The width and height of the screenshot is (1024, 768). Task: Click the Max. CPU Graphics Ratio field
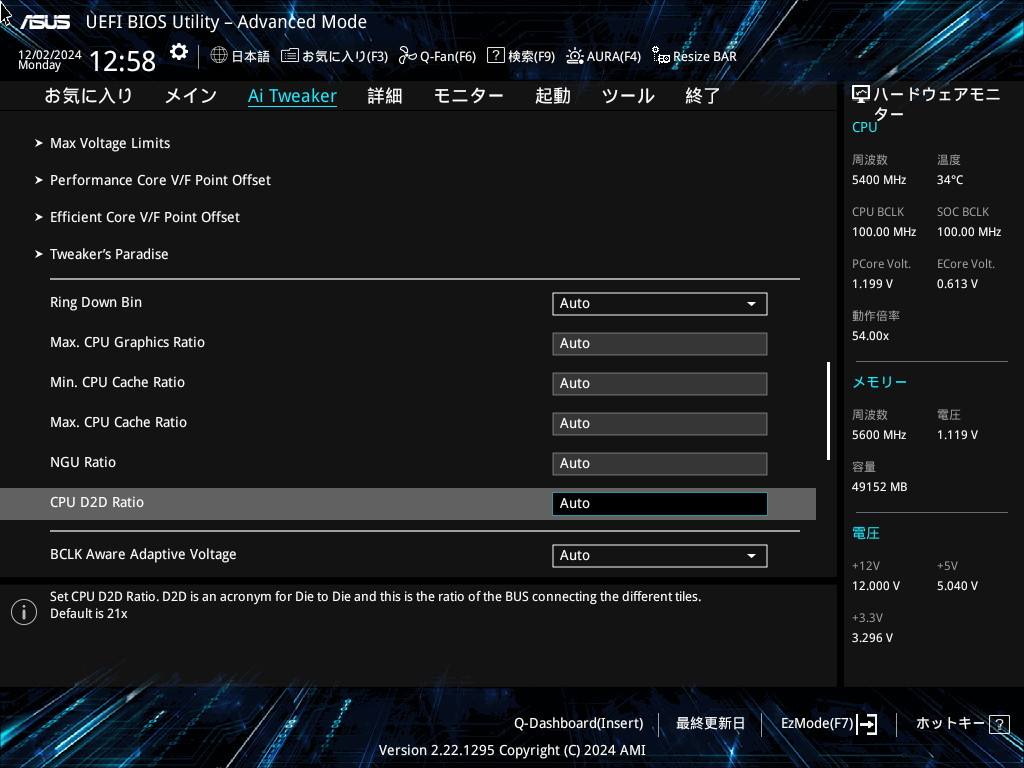[x=660, y=344]
